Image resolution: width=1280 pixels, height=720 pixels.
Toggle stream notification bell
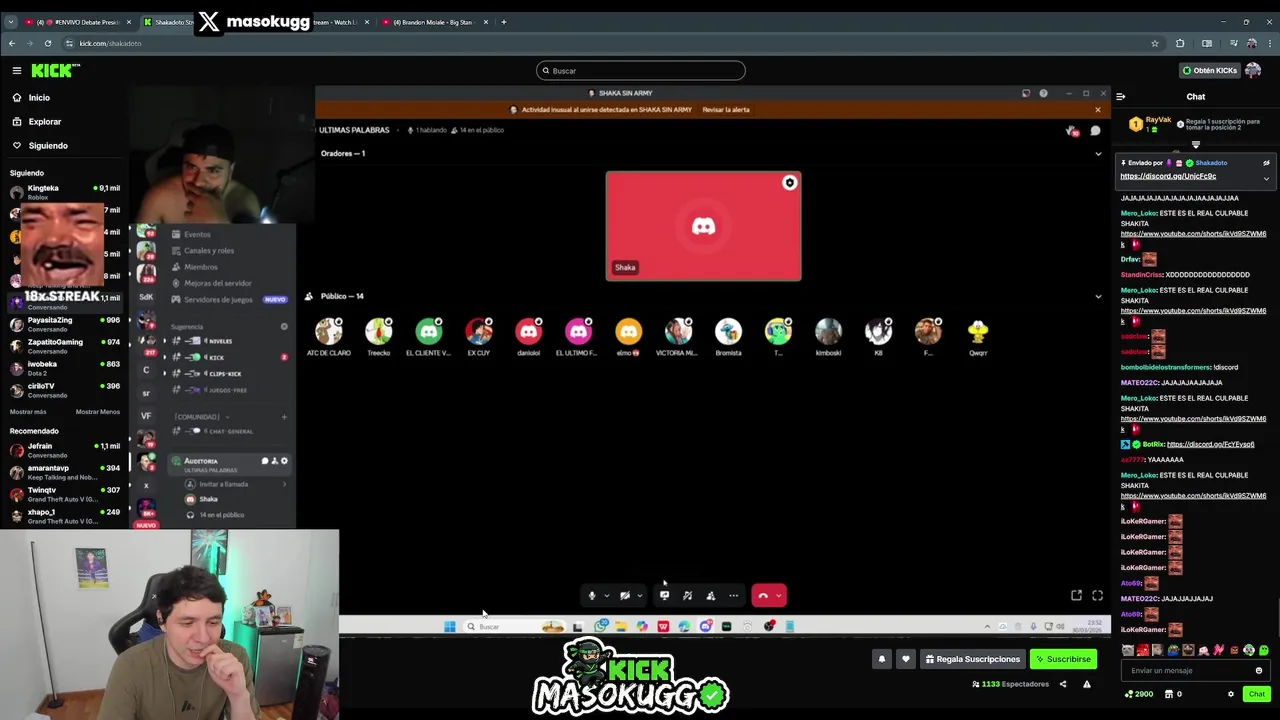point(881,659)
